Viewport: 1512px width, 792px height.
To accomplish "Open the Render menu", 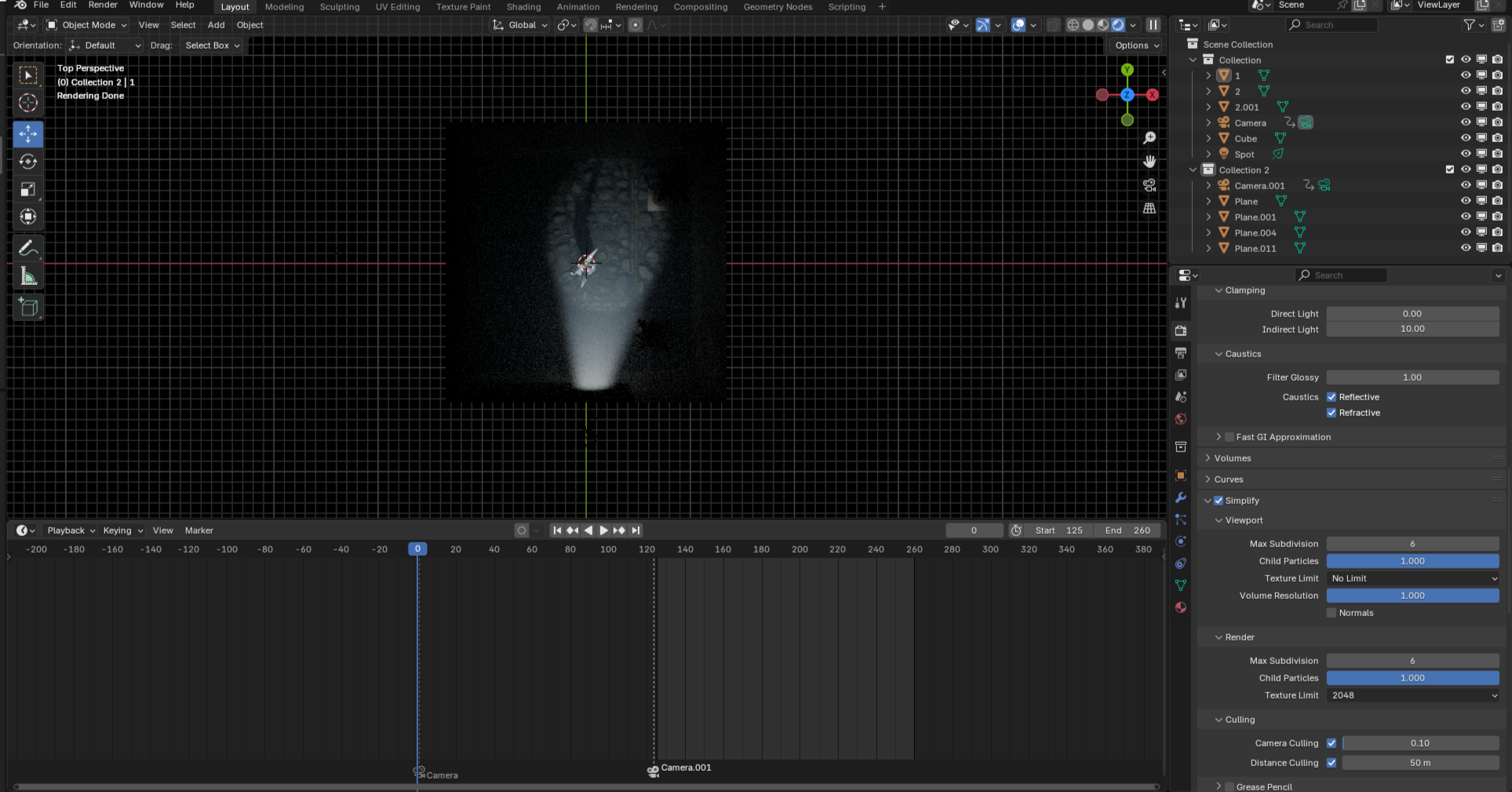I will (x=103, y=5).
